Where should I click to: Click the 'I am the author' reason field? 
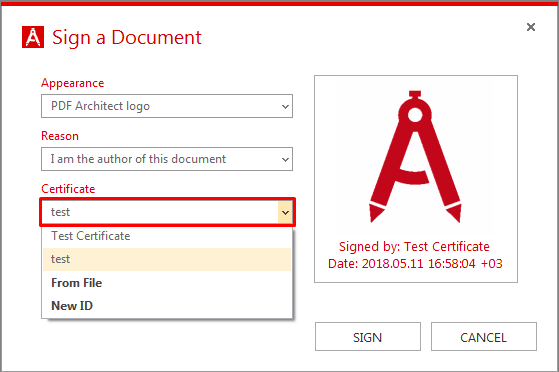pos(167,159)
